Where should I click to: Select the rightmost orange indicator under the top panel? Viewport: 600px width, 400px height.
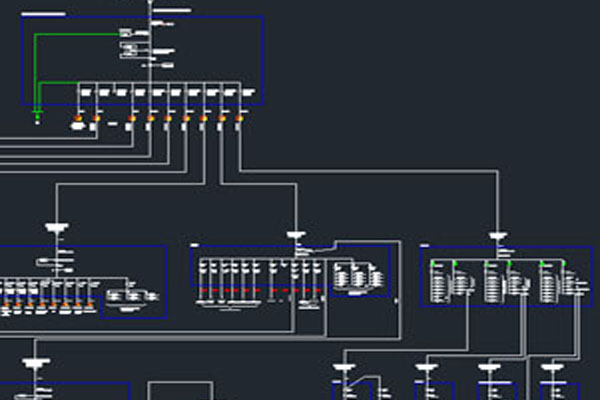point(240,119)
